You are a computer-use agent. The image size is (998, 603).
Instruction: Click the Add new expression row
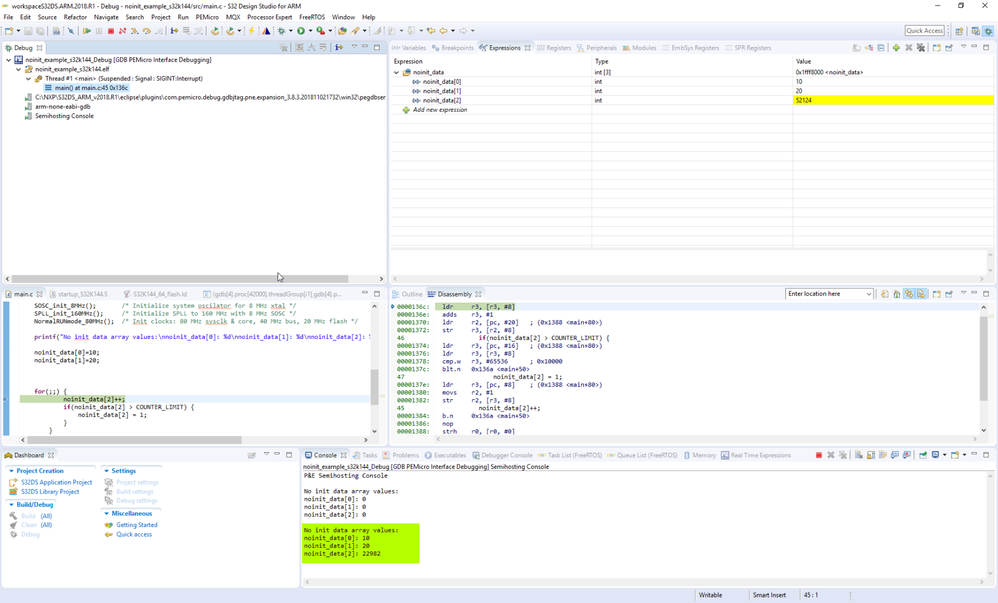(x=440, y=110)
